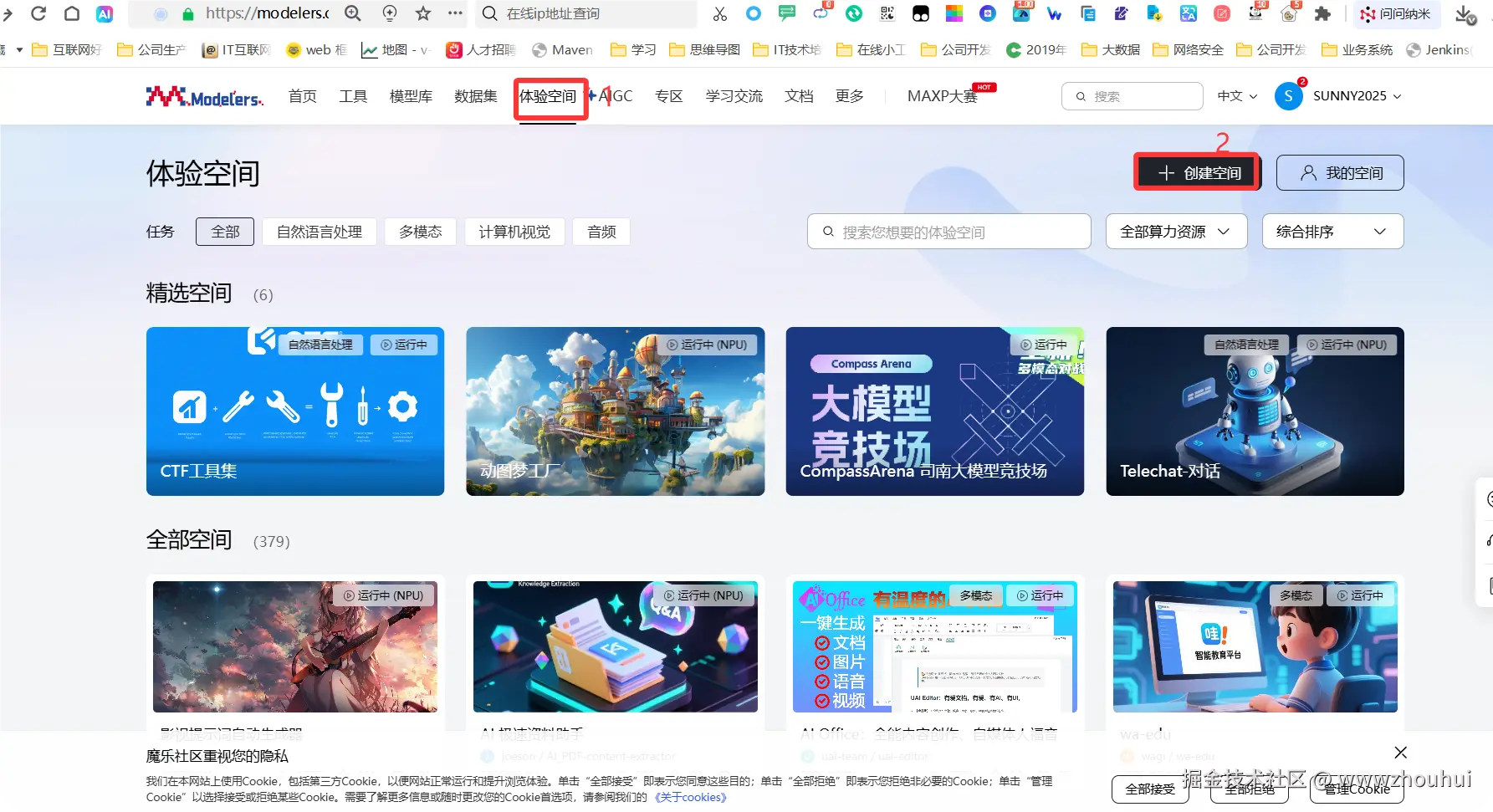Click the browser 在线ip地址查询 search field
The height and width of the screenshot is (812, 1493).
586,13
